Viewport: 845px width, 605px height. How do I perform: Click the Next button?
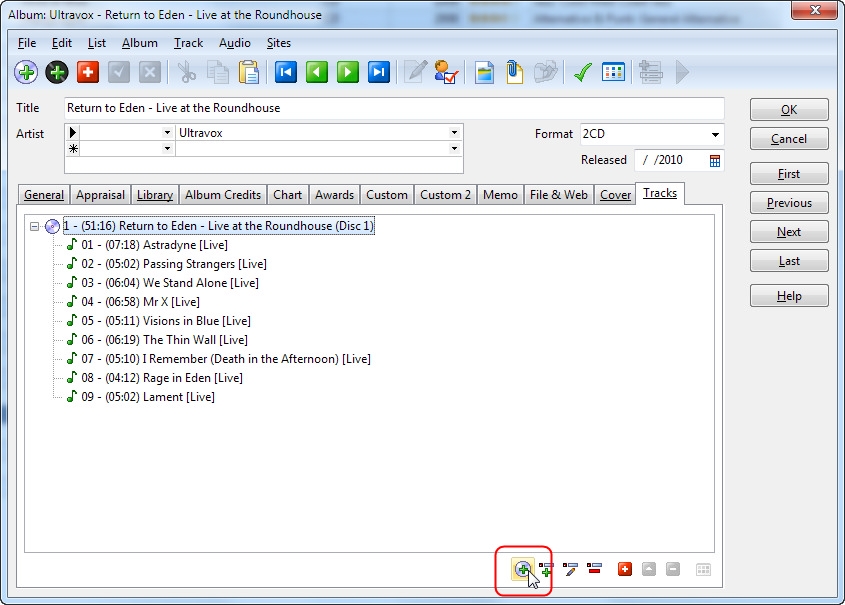tap(789, 232)
